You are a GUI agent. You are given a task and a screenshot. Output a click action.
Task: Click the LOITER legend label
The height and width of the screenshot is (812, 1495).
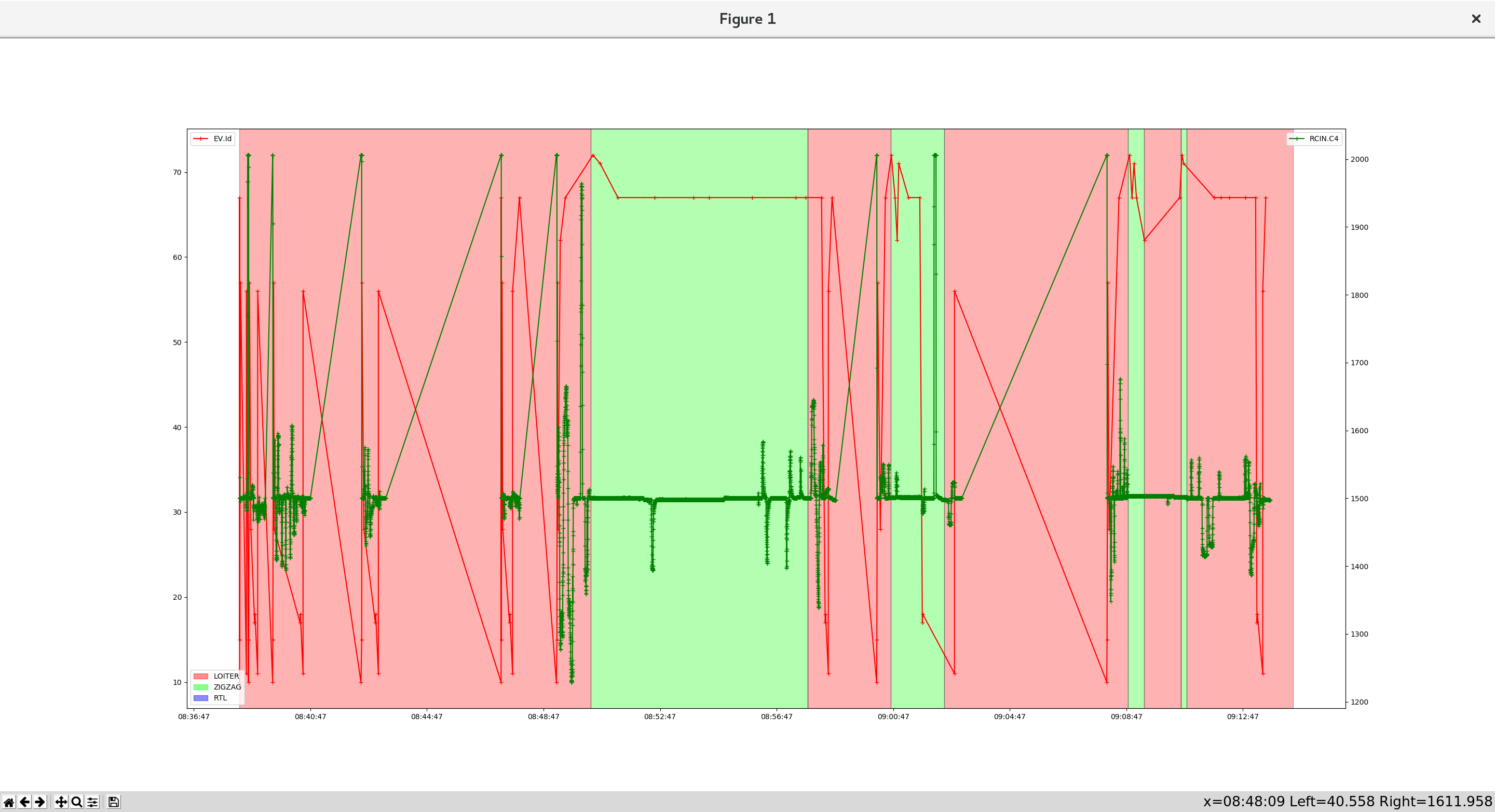coord(226,676)
